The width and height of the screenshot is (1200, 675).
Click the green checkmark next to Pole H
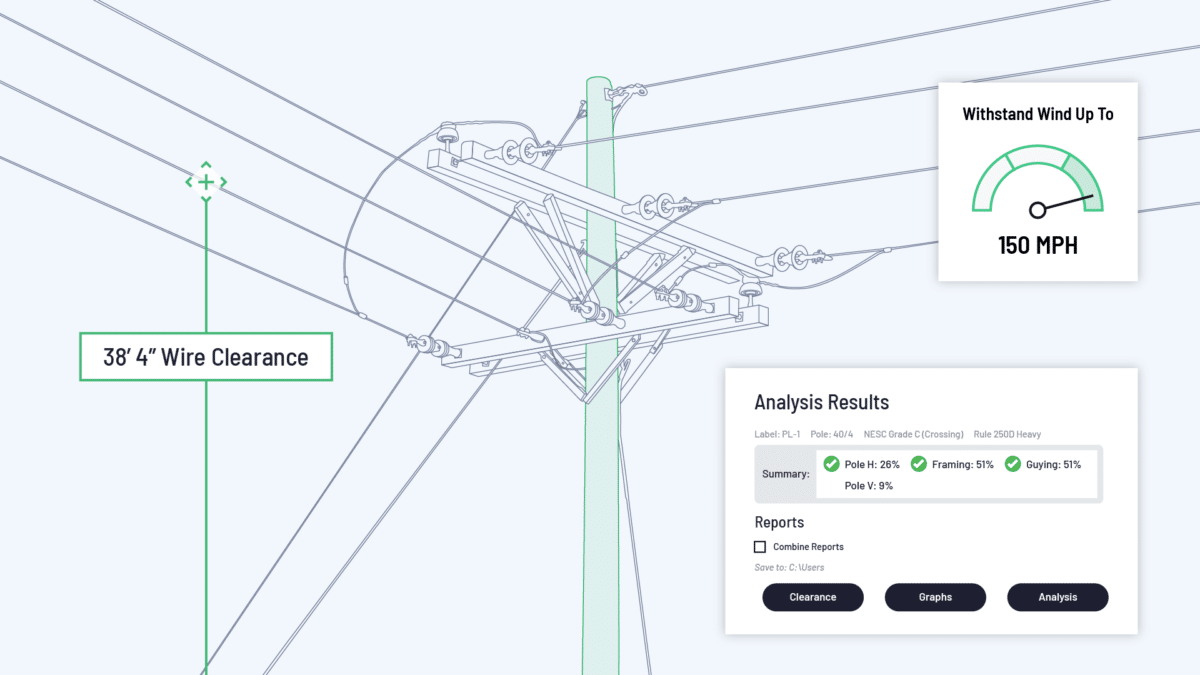831,464
